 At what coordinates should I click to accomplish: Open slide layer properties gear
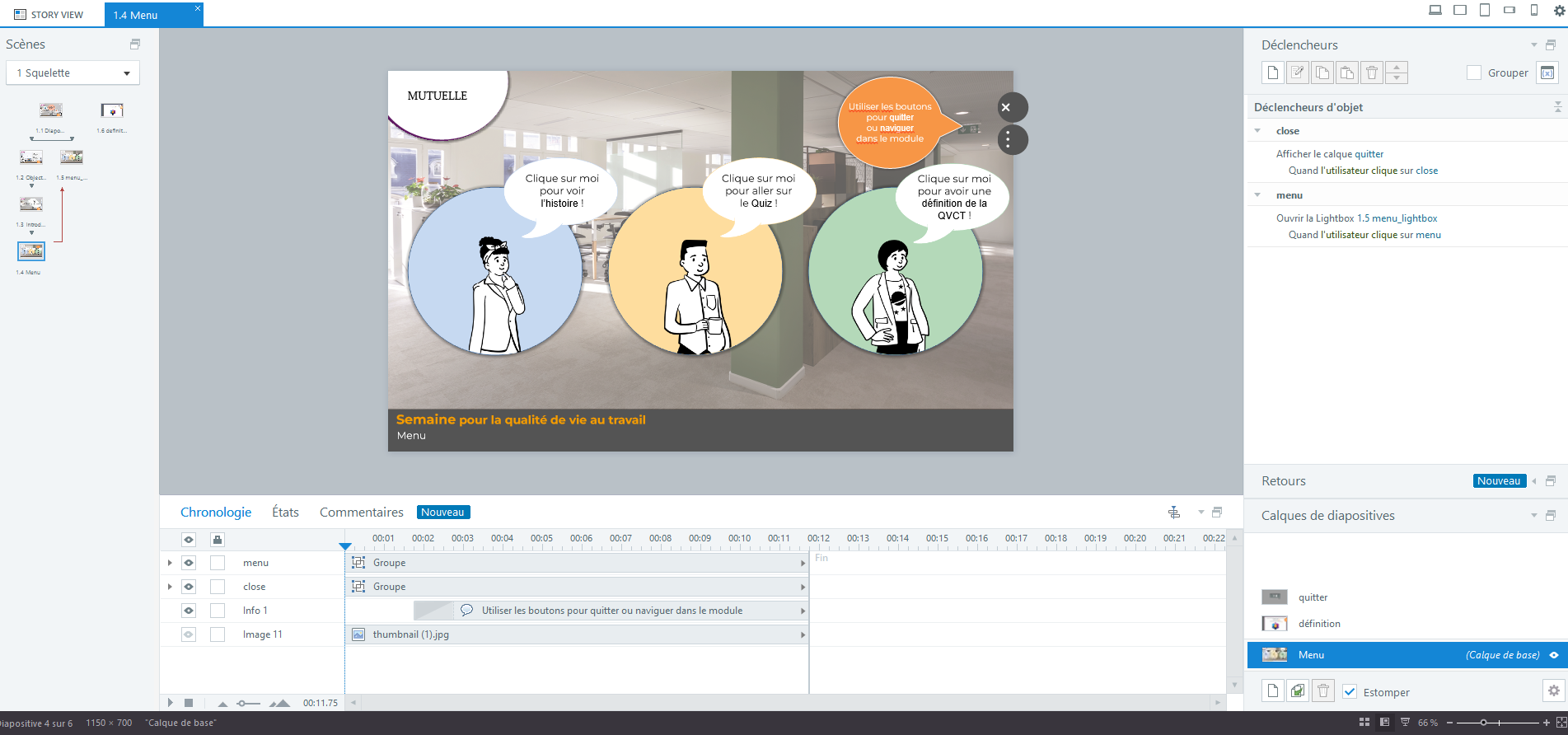(1553, 691)
